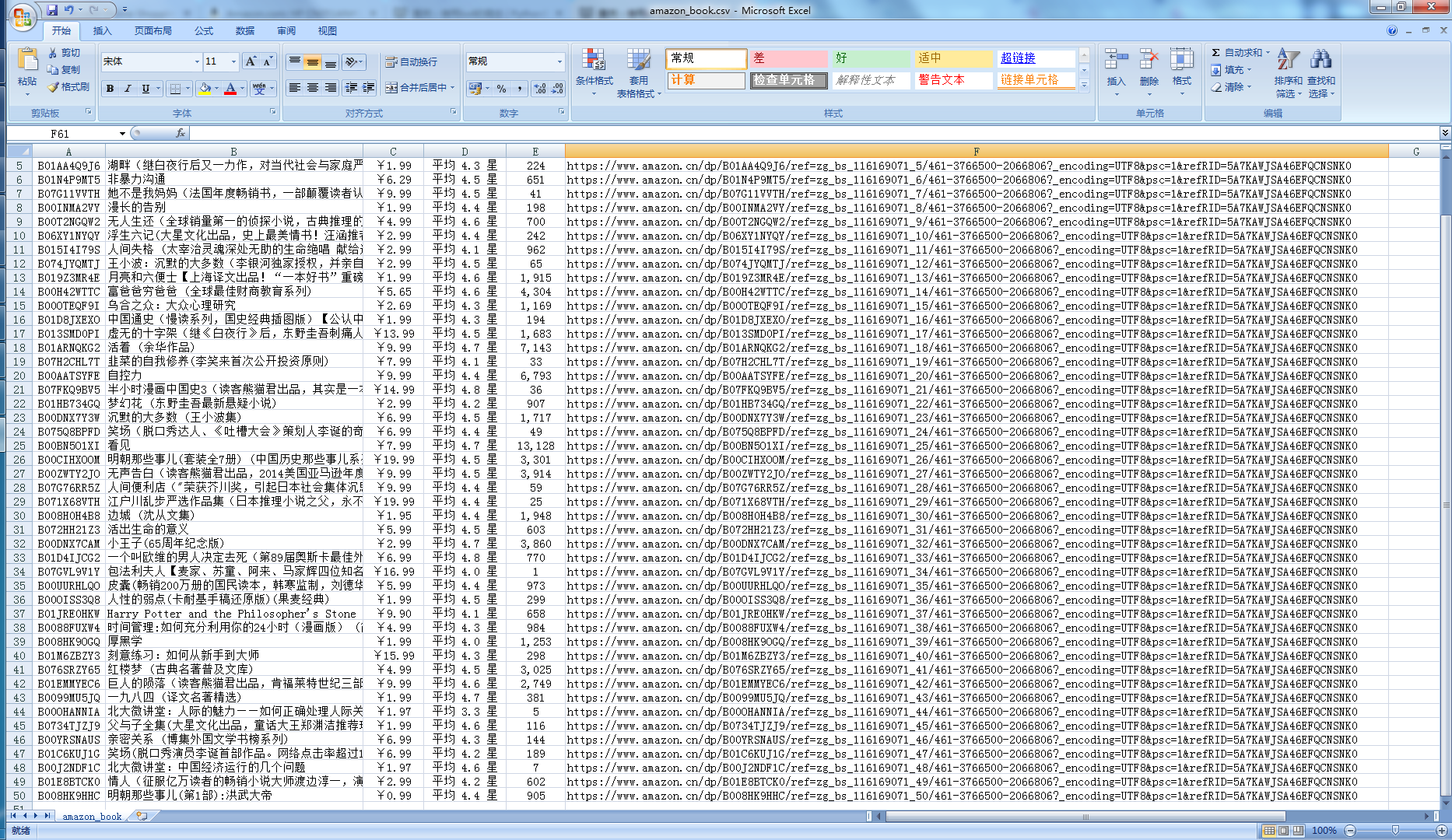Toggle italic formatting

(x=128, y=89)
